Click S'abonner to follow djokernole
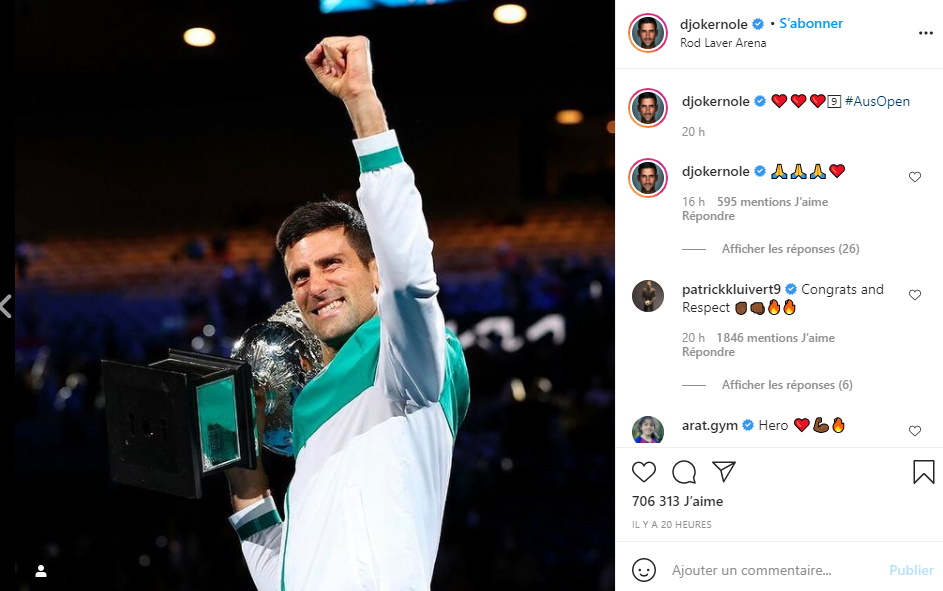This screenshot has height=591, width=943. (x=811, y=23)
